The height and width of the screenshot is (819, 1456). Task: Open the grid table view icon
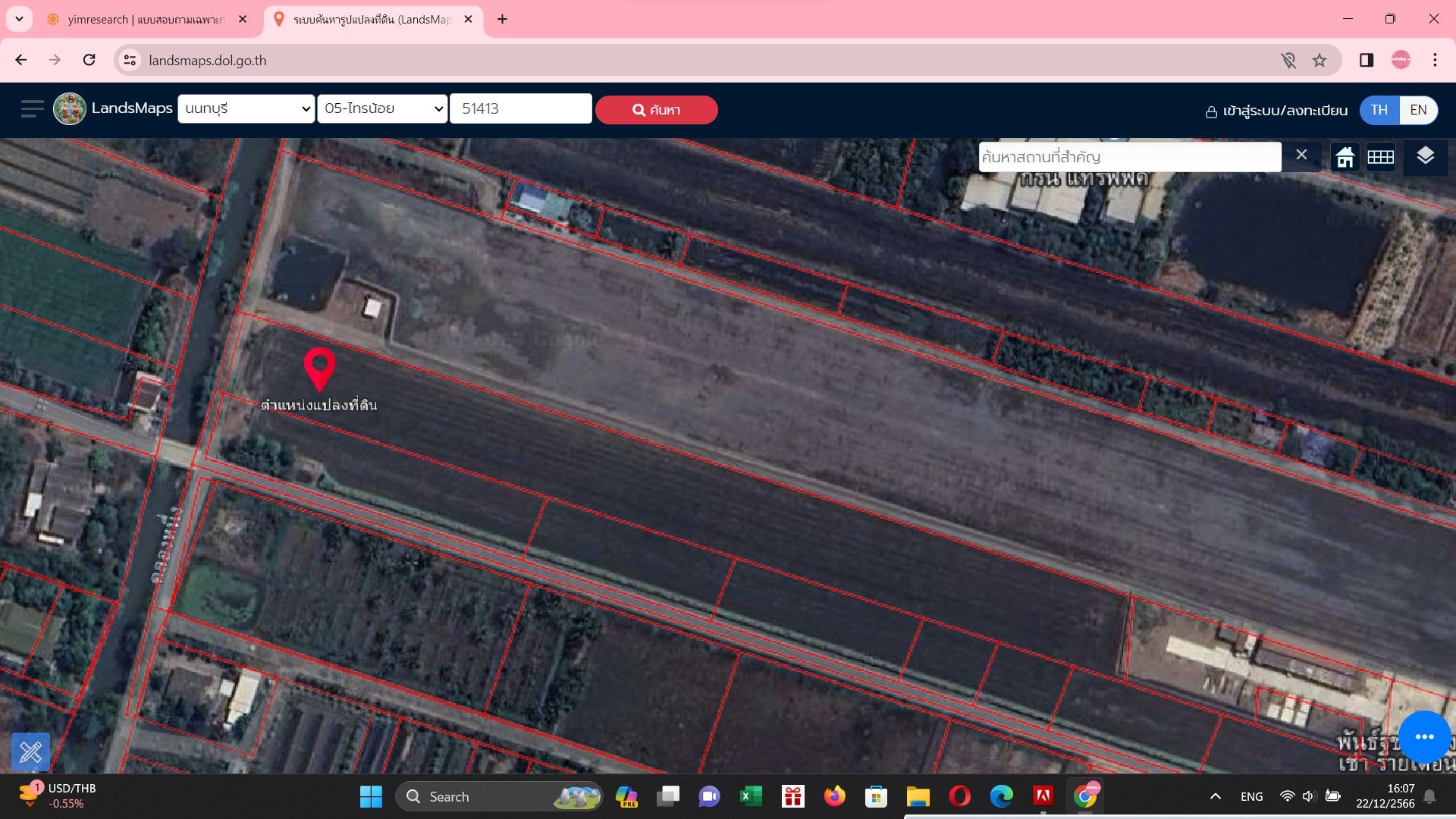(x=1381, y=157)
